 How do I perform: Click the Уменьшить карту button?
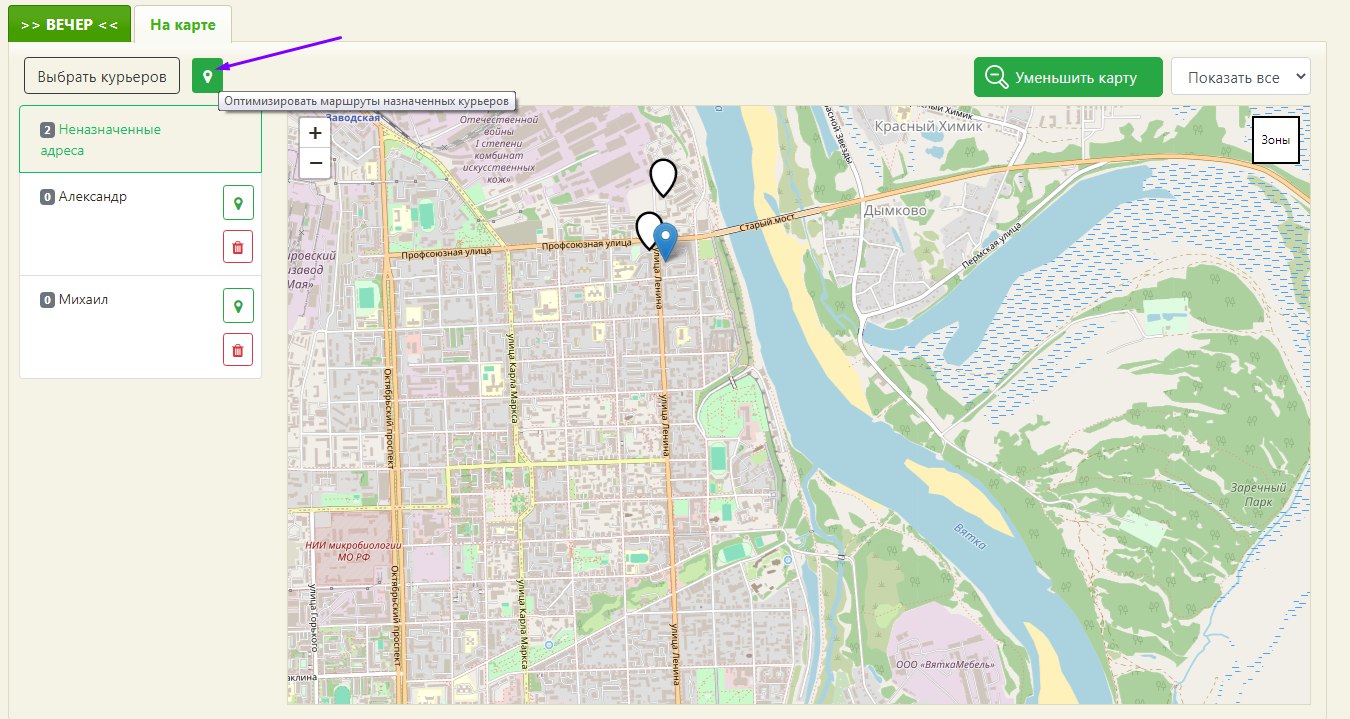[1068, 77]
